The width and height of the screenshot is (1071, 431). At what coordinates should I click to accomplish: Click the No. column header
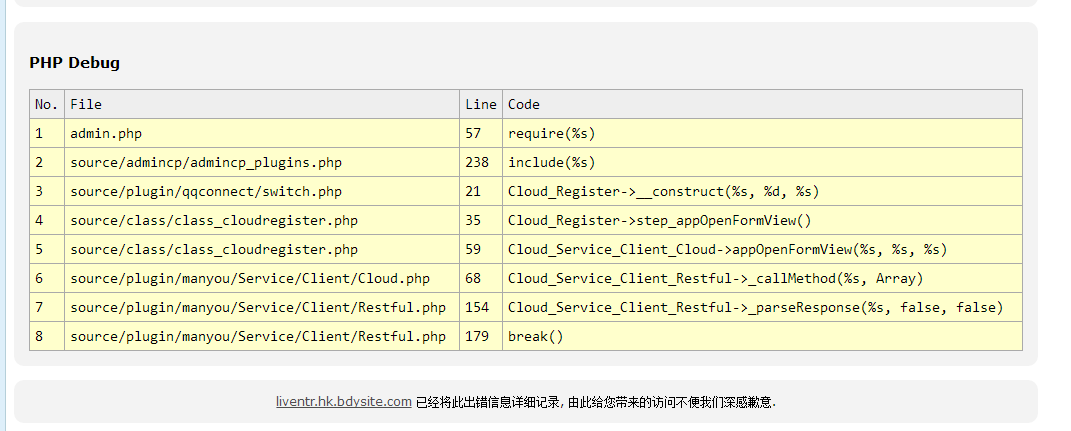click(47, 104)
